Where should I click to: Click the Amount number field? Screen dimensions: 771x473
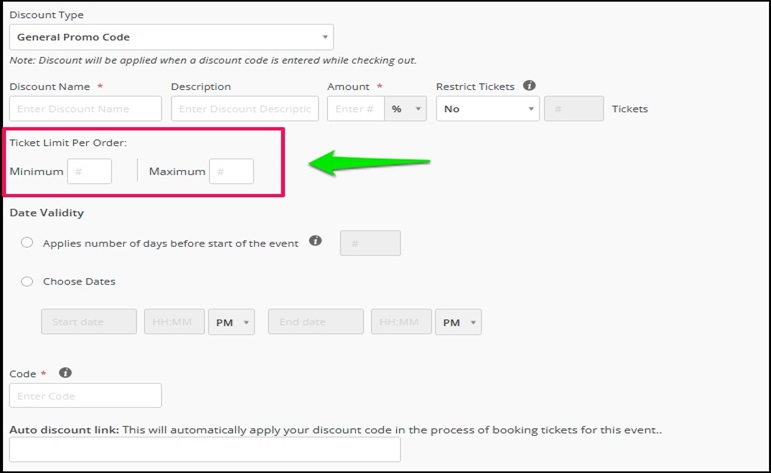point(356,109)
